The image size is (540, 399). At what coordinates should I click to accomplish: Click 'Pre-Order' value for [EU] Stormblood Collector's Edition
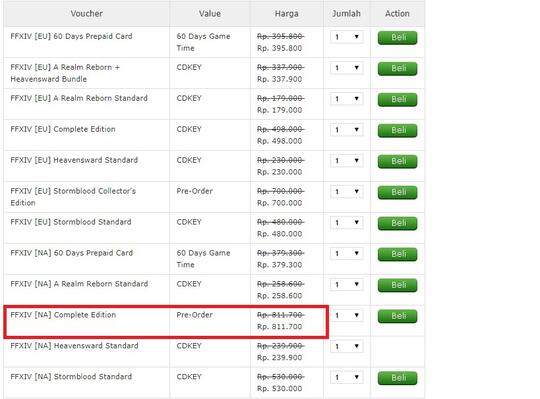click(x=195, y=191)
